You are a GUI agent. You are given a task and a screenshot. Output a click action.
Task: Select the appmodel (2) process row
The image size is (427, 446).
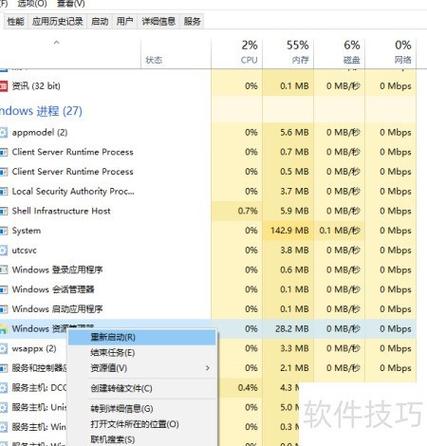coord(208,133)
